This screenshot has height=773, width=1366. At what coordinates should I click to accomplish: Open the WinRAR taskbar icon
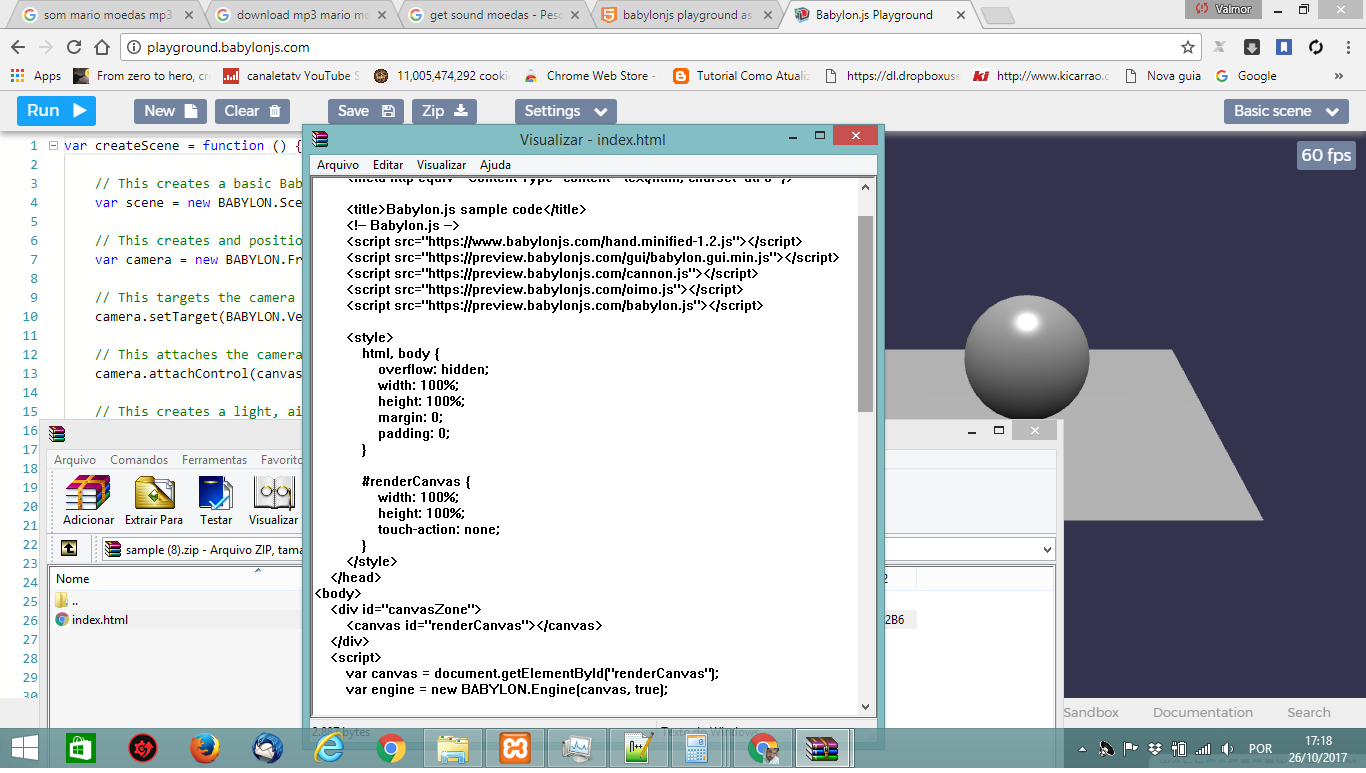[x=823, y=748]
